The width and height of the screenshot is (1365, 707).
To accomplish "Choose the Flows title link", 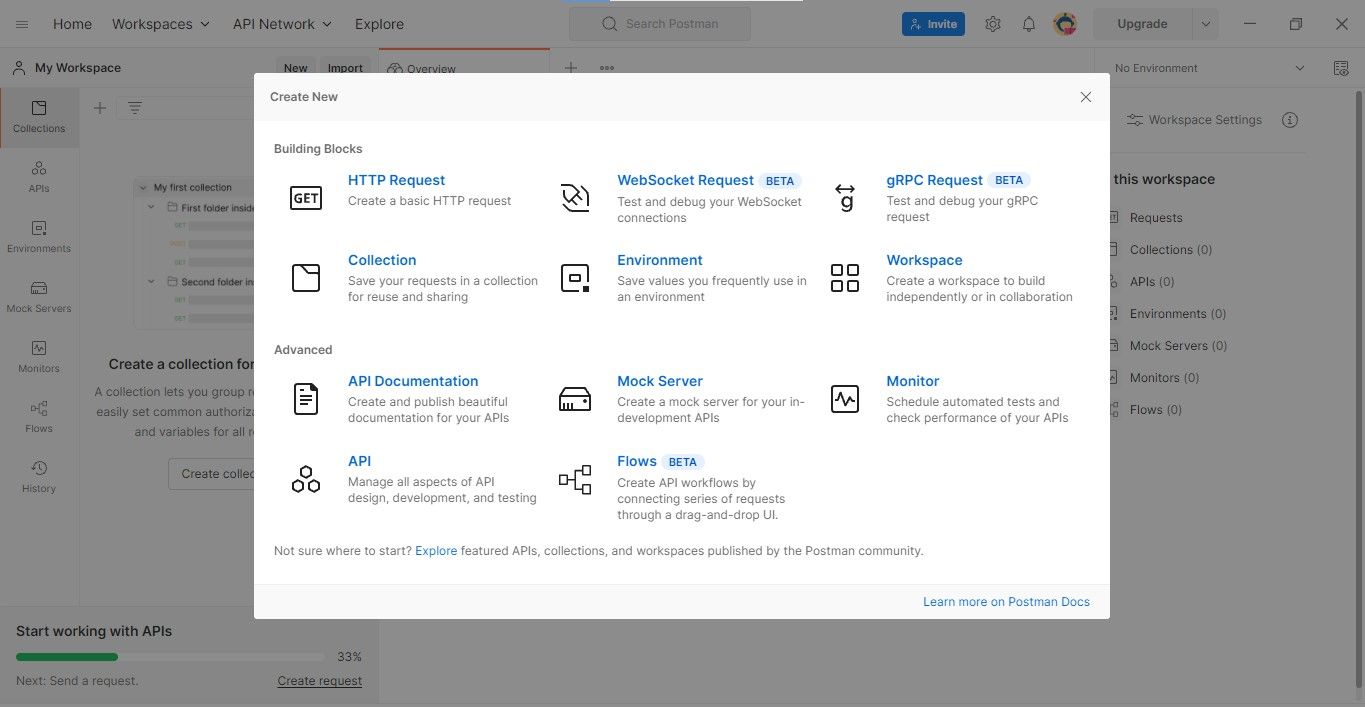I will tap(637, 461).
